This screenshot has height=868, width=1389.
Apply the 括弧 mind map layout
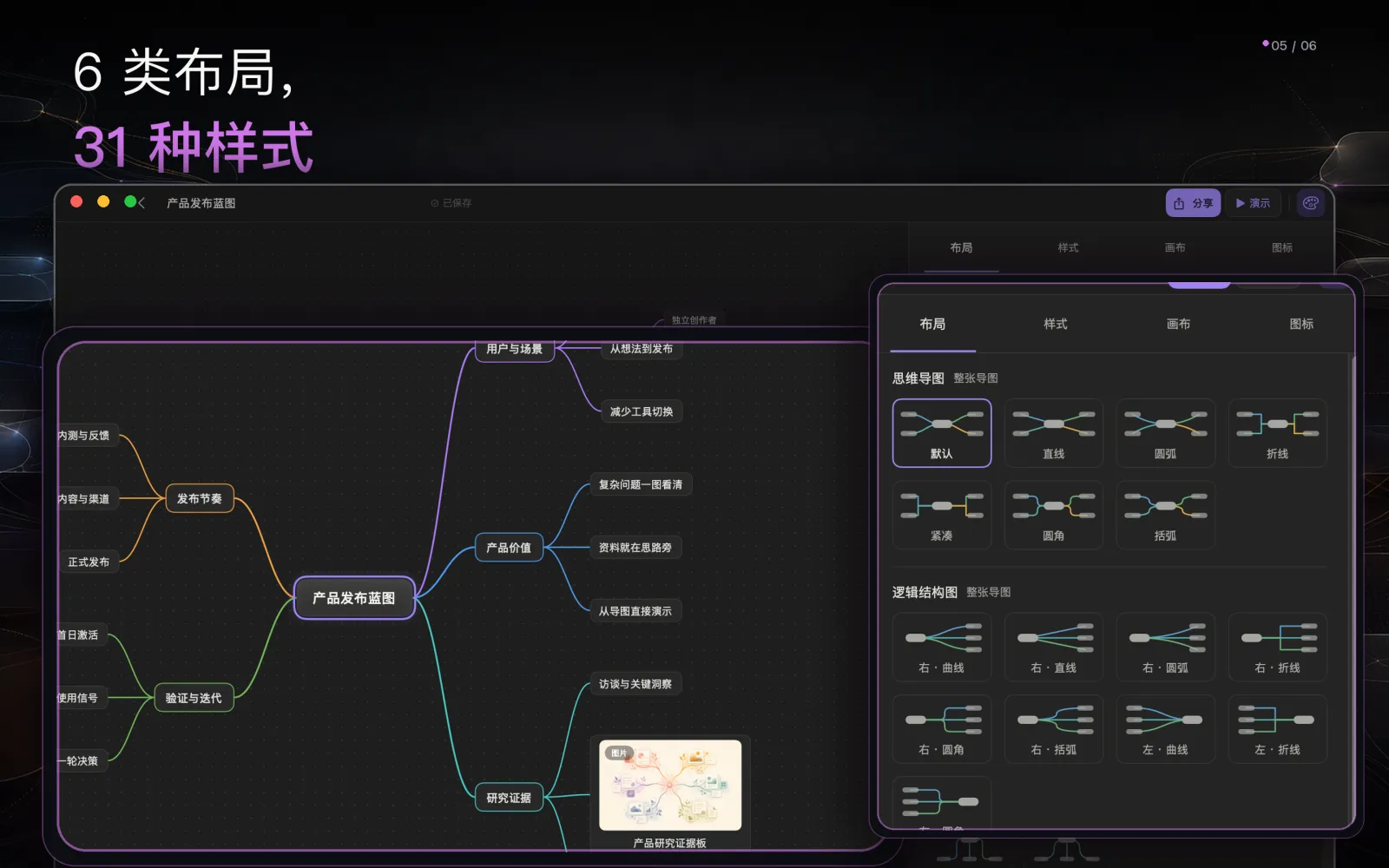point(1166,515)
